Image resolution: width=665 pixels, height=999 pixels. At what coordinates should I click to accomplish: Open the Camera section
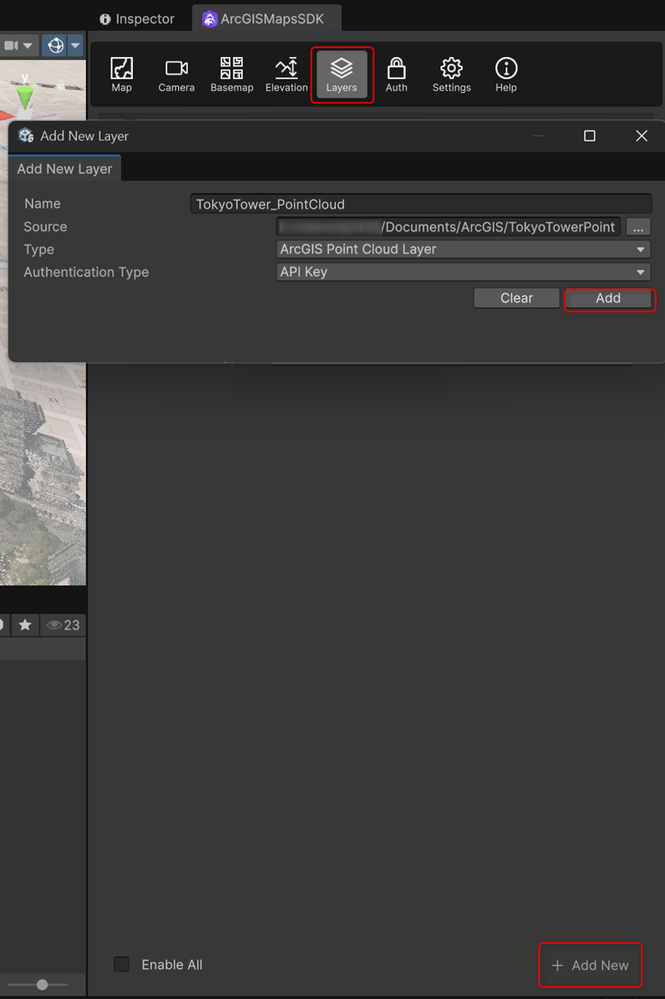[x=176, y=75]
